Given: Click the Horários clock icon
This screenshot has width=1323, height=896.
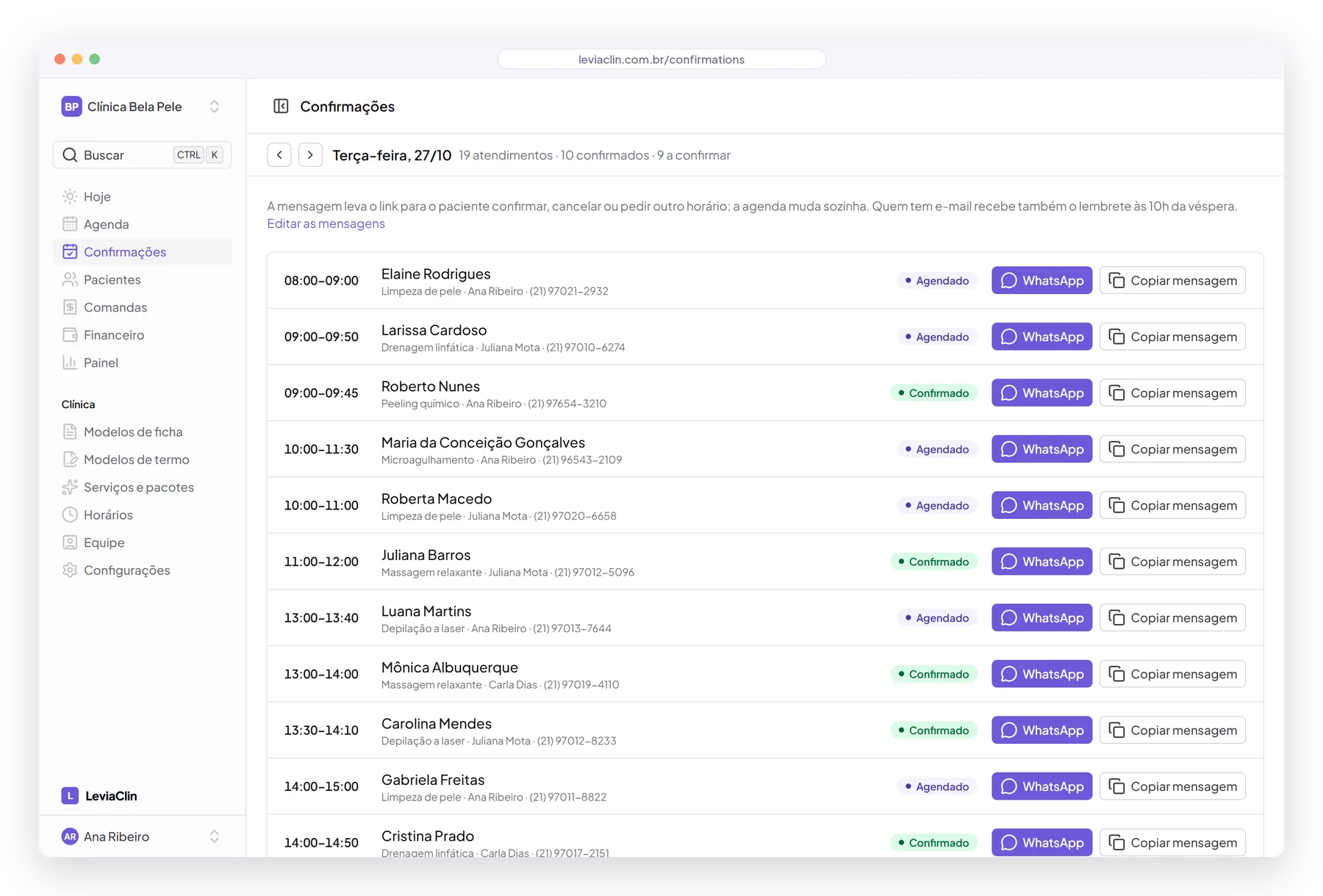Looking at the screenshot, I should [x=70, y=515].
